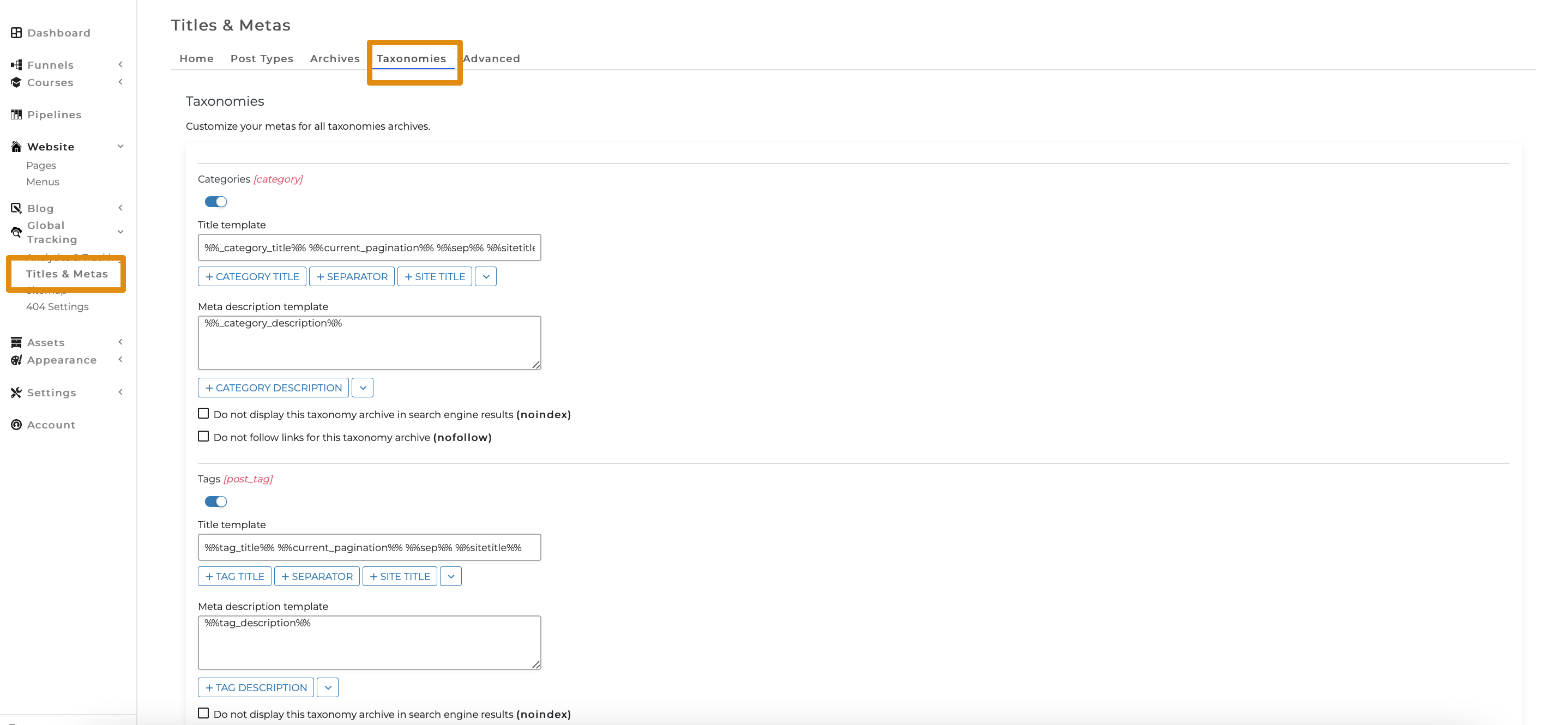The height and width of the screenshot is (725, 1568).
Task: Click inside the Tags meta description template
Action: pos(369,642)
